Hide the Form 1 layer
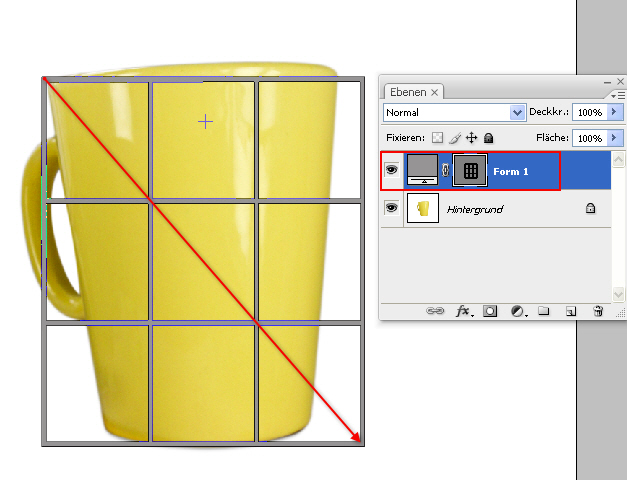Viewport: 627px width, 480px height. [x=392, y=171]
